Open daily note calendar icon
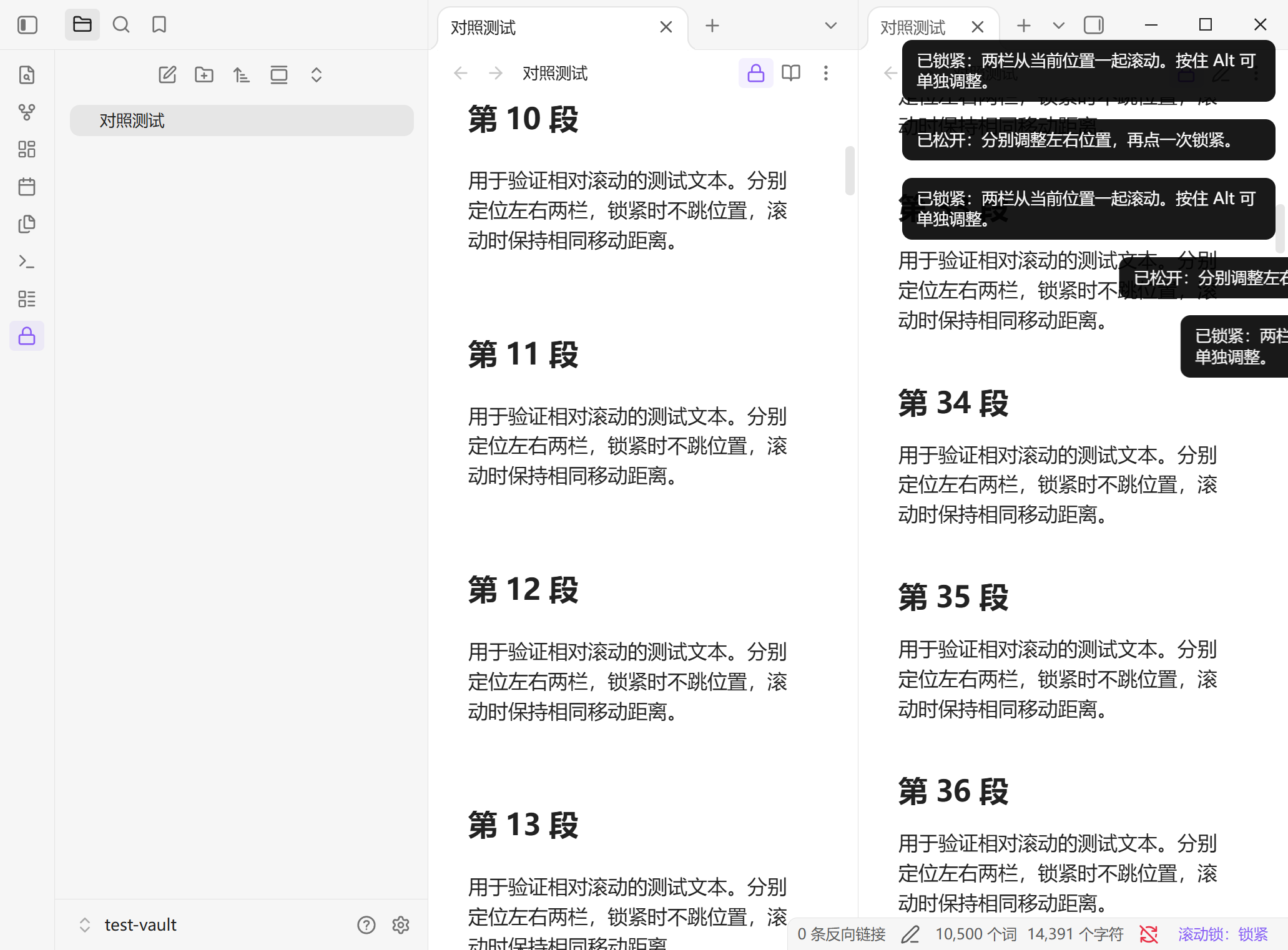The image size is (1288, 950). click(27, 187)
